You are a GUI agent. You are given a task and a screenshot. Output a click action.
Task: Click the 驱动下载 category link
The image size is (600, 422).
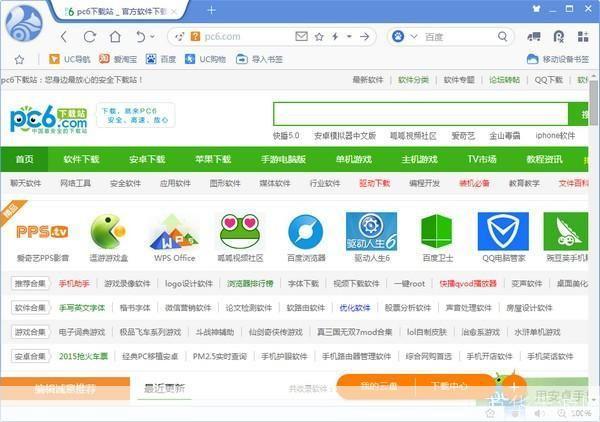[375, 183]
